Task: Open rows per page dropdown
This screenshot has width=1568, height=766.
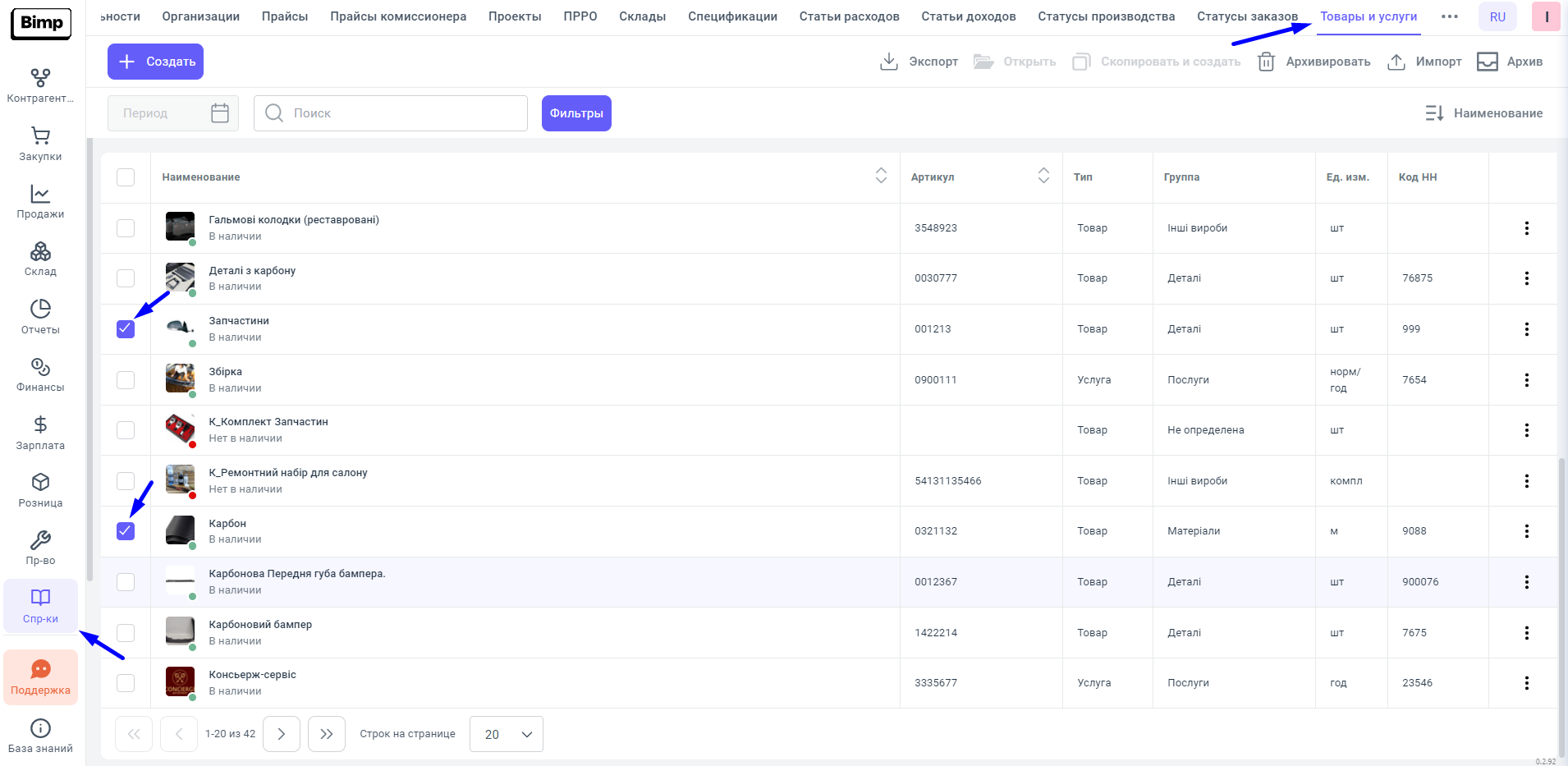Action: point(507,734)
